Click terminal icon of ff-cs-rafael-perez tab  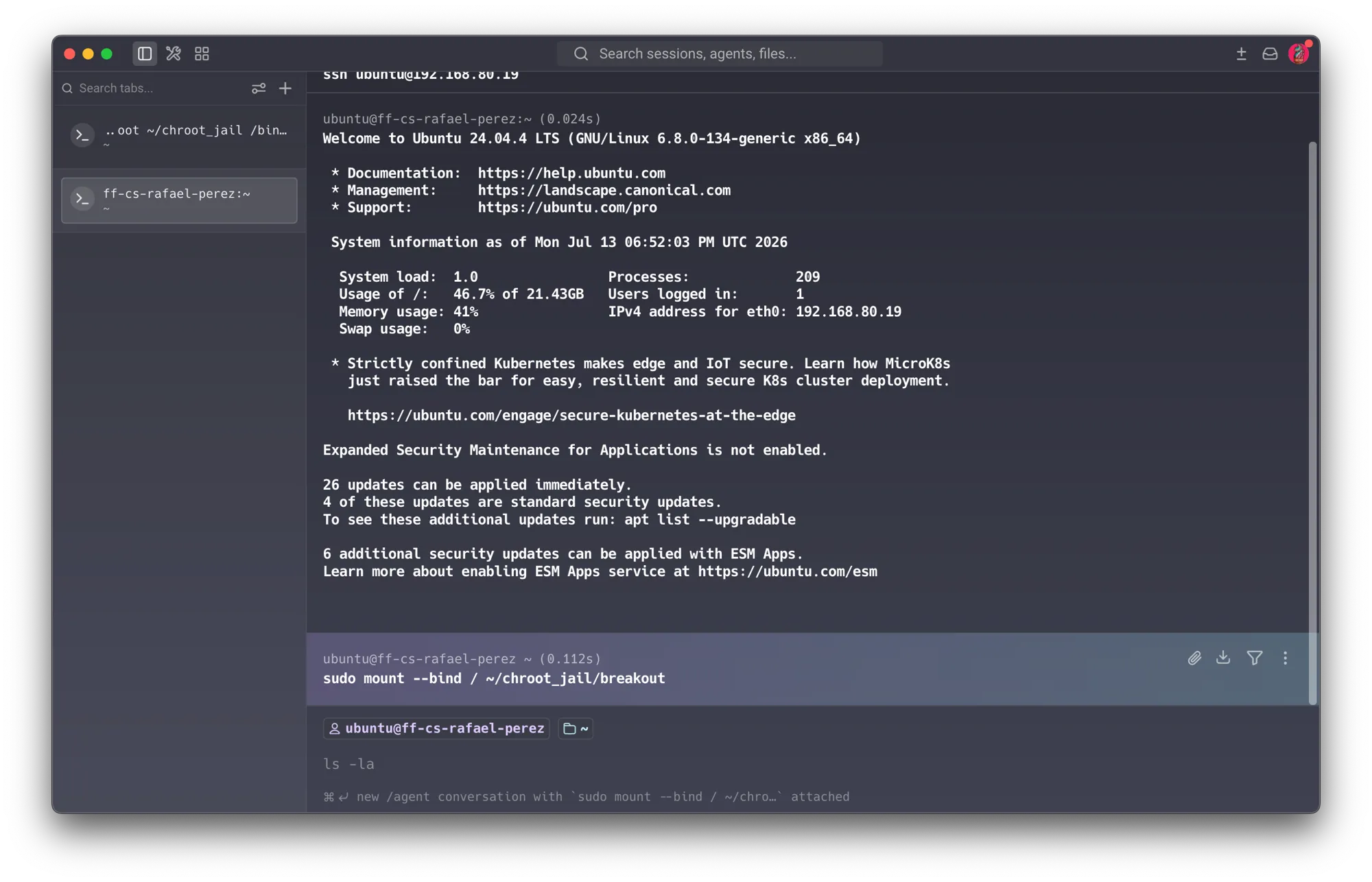pos(82,199)
